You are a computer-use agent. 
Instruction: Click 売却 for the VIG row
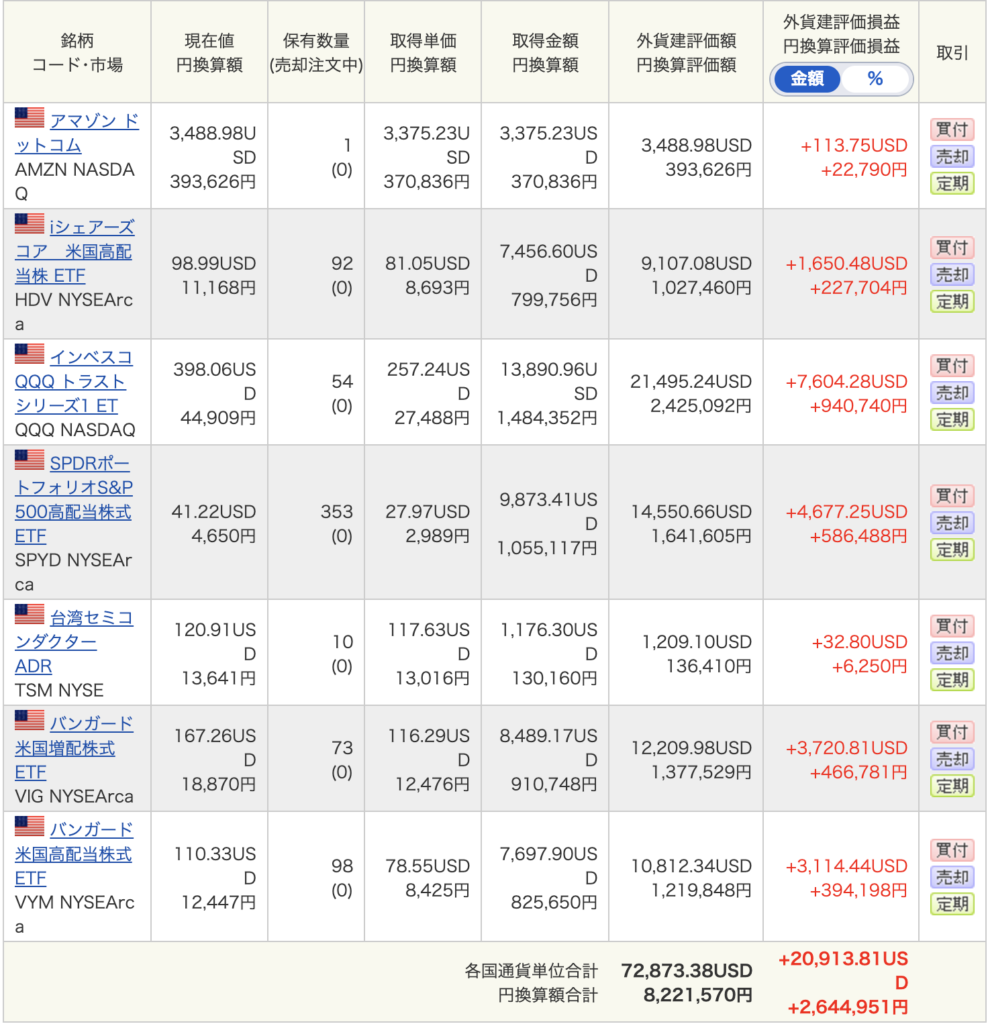click(952, 759)
